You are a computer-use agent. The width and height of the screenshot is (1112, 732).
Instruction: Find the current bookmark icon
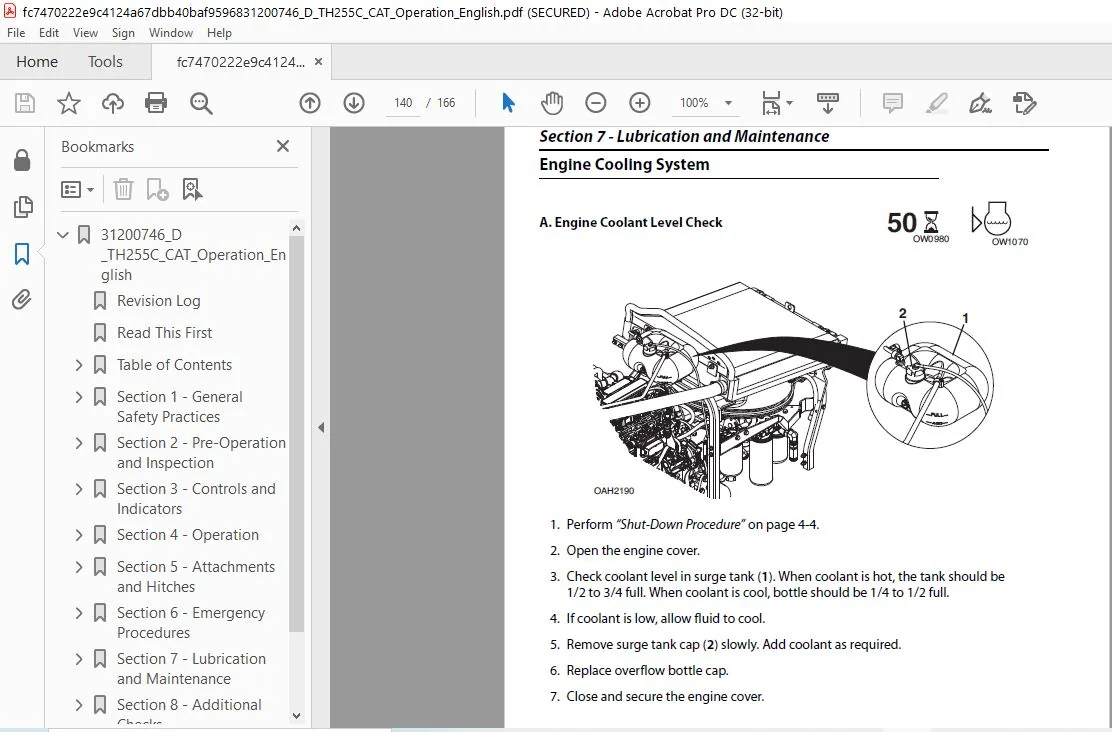pyautogui.click(x=192, y=189)
